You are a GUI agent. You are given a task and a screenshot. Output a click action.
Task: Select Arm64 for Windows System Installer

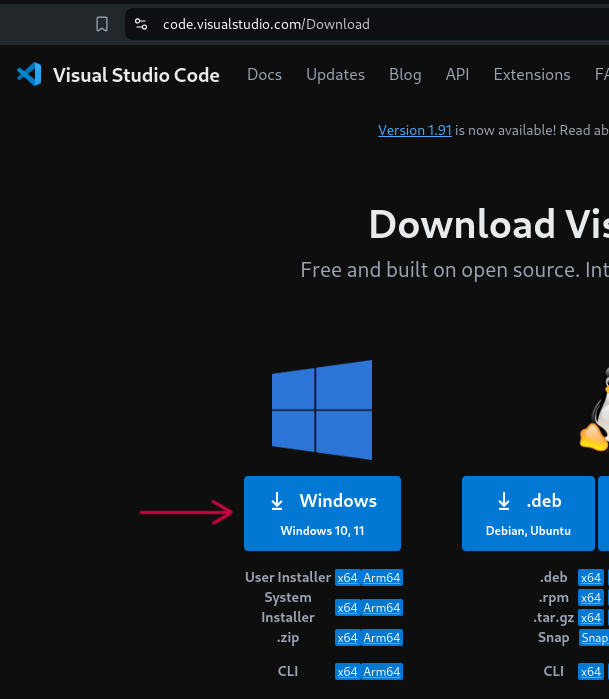point(382,608)
